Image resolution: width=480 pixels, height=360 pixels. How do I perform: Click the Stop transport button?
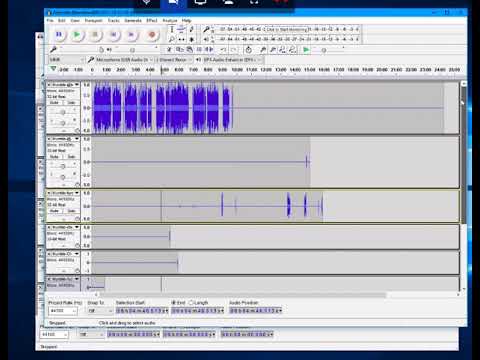coord(95,34)
